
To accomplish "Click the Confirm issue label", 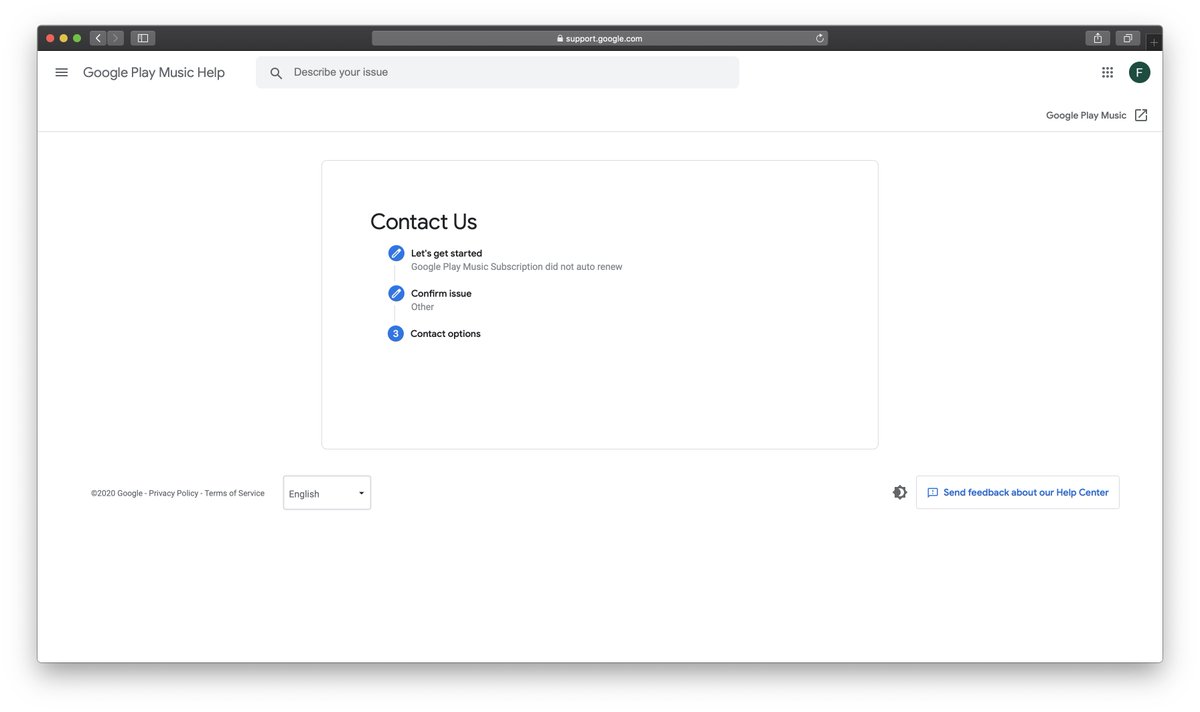I will click(441, 294).
